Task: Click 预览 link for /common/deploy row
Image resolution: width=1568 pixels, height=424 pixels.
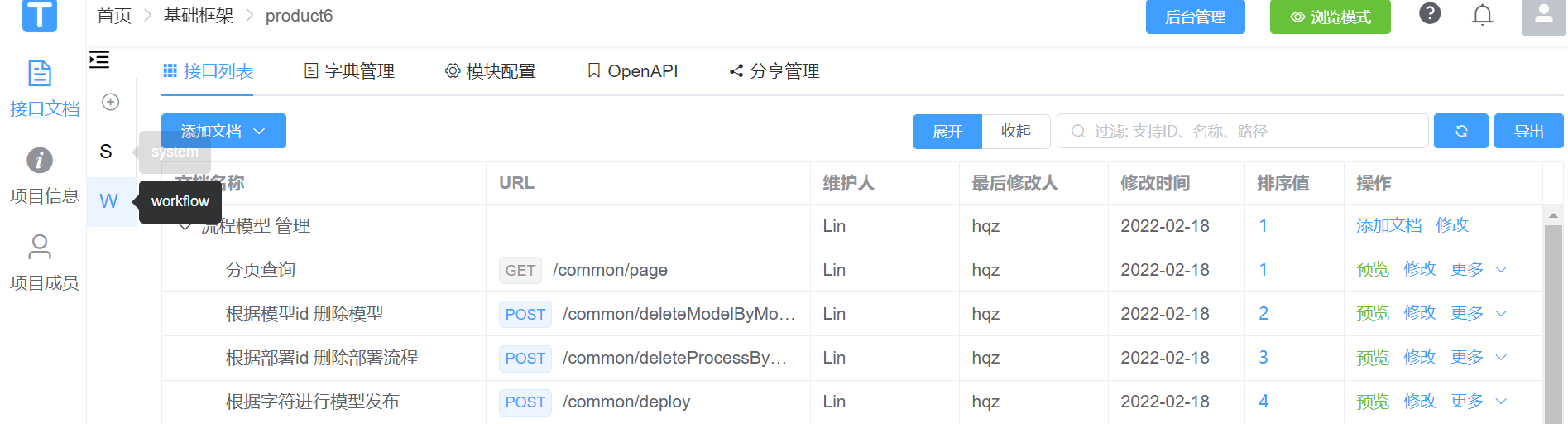Action: point(1372,402)
